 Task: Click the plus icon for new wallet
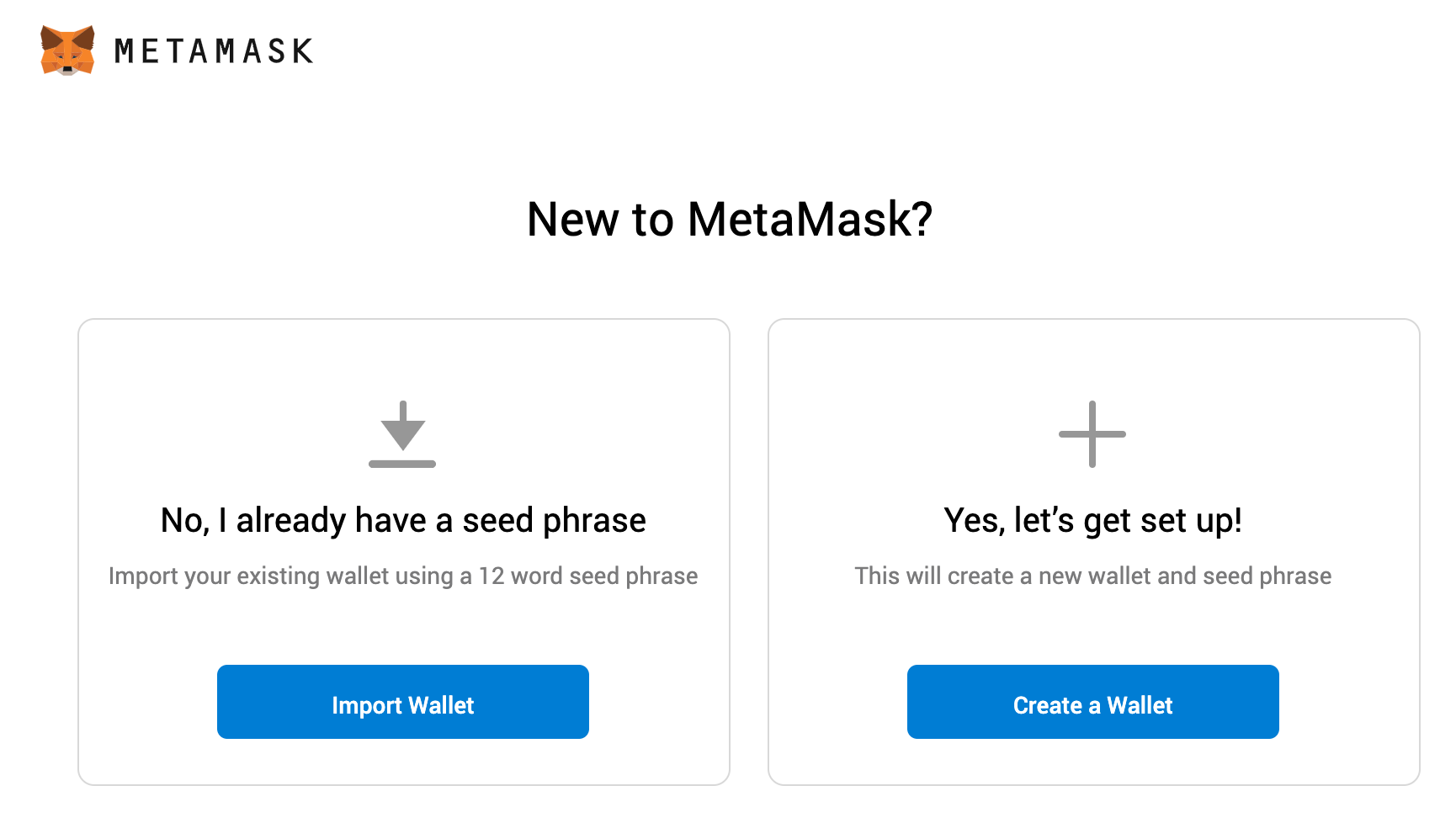1092,434
